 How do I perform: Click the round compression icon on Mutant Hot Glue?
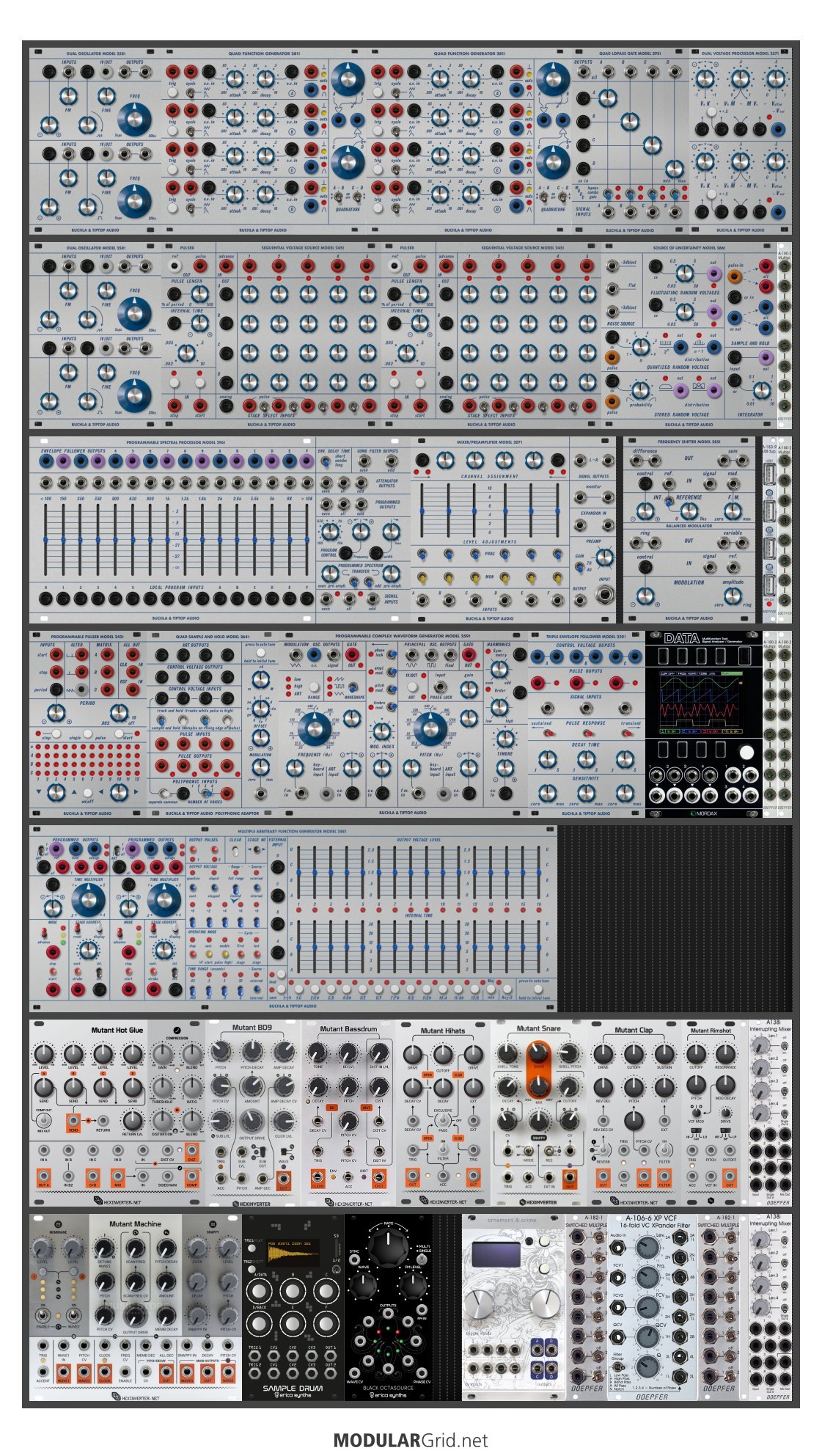[177, 1030]
